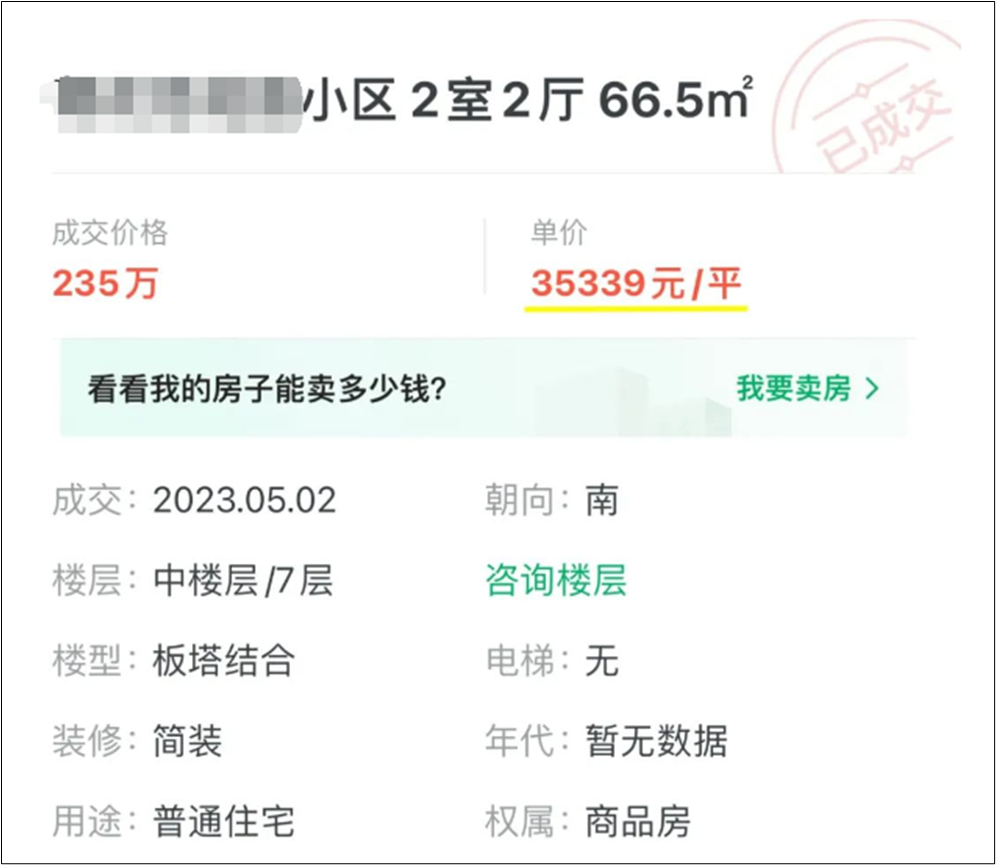Click the 成交价格 label
The height and width of the screenshot is (865, 996).
coord(110,232)
